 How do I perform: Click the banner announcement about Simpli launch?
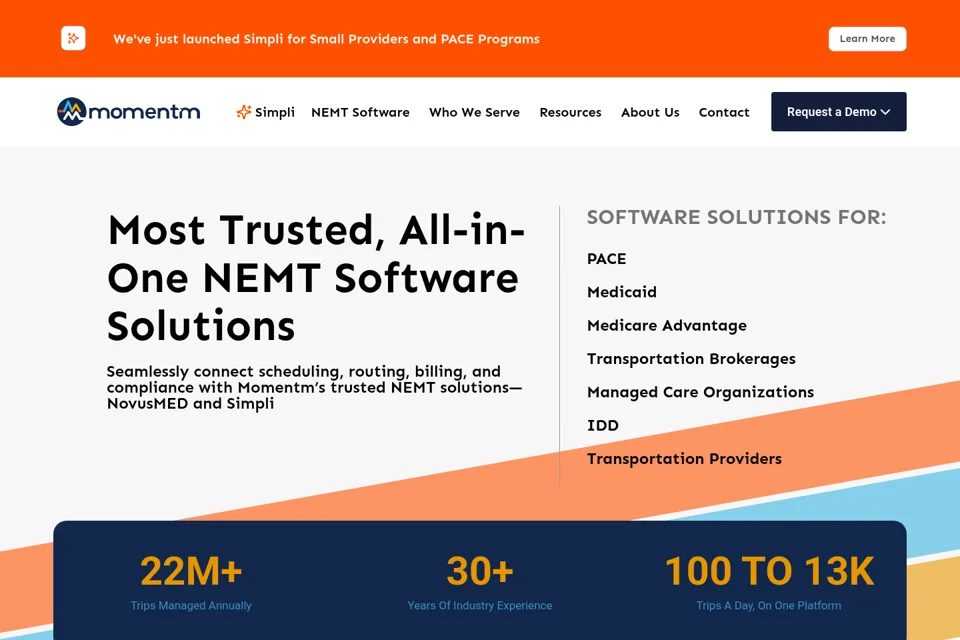326,39
